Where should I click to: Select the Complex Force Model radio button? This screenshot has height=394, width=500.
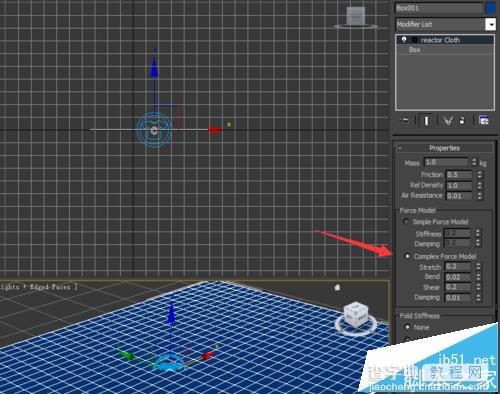(407, 256)
